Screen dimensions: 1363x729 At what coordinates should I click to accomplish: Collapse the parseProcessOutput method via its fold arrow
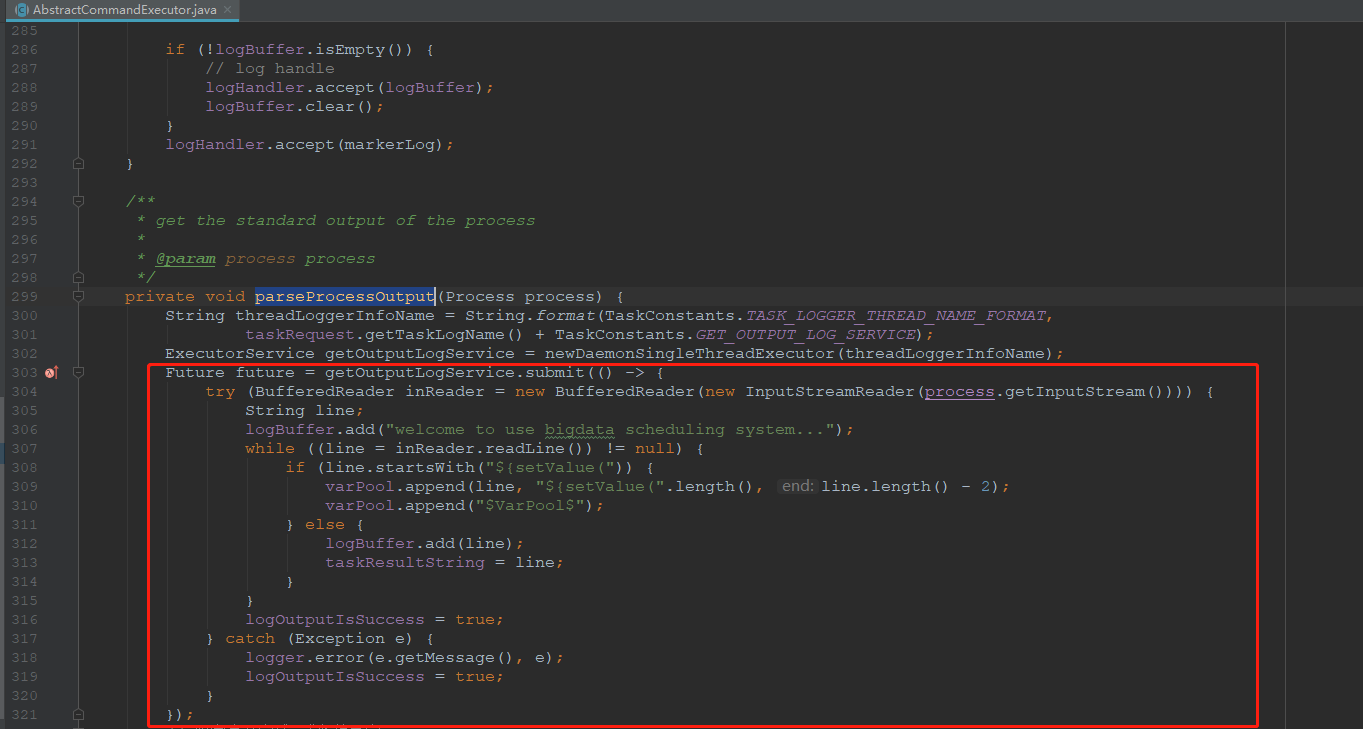(x=78, y=296)
